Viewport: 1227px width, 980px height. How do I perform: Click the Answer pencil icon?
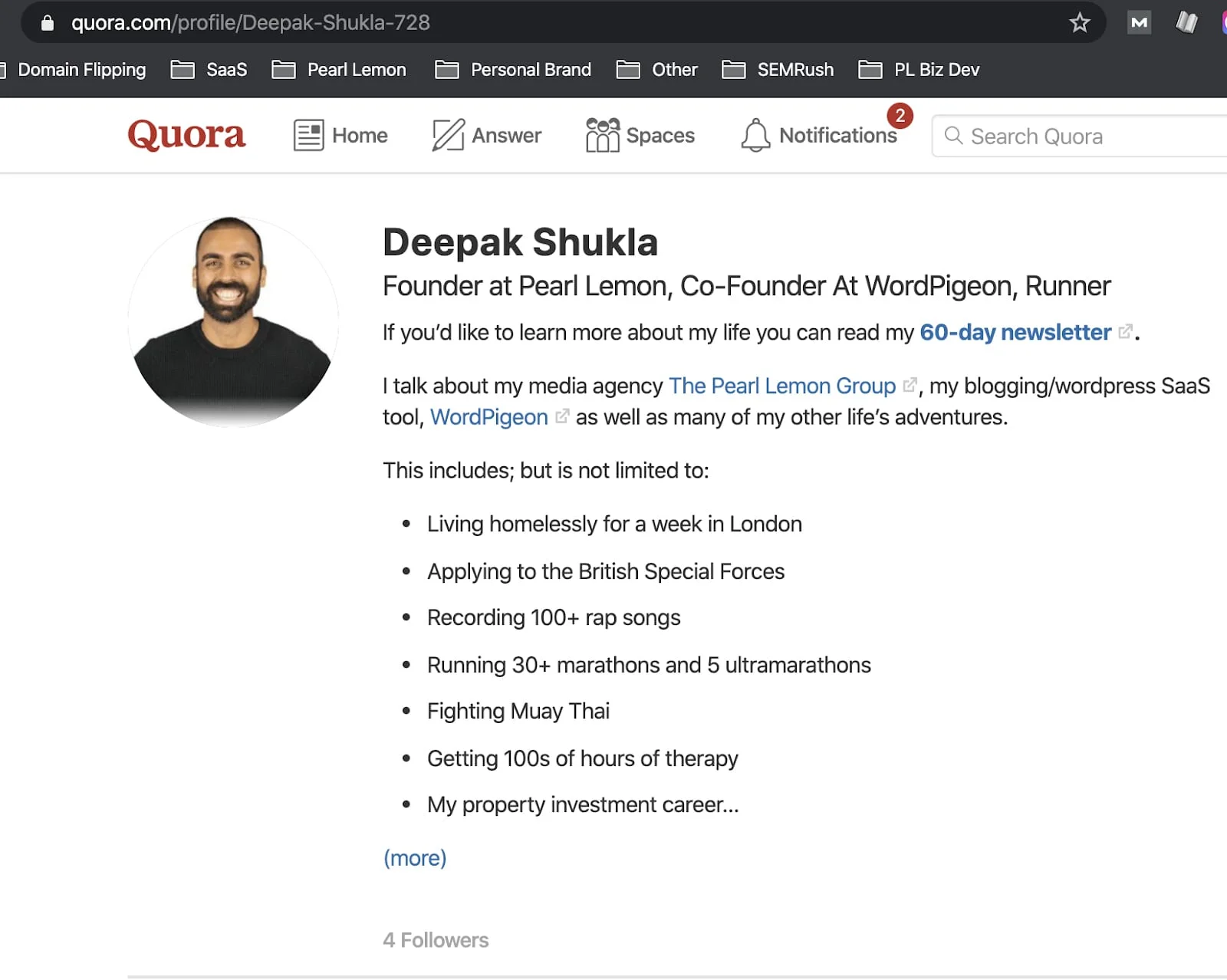(x=449, y=136)
